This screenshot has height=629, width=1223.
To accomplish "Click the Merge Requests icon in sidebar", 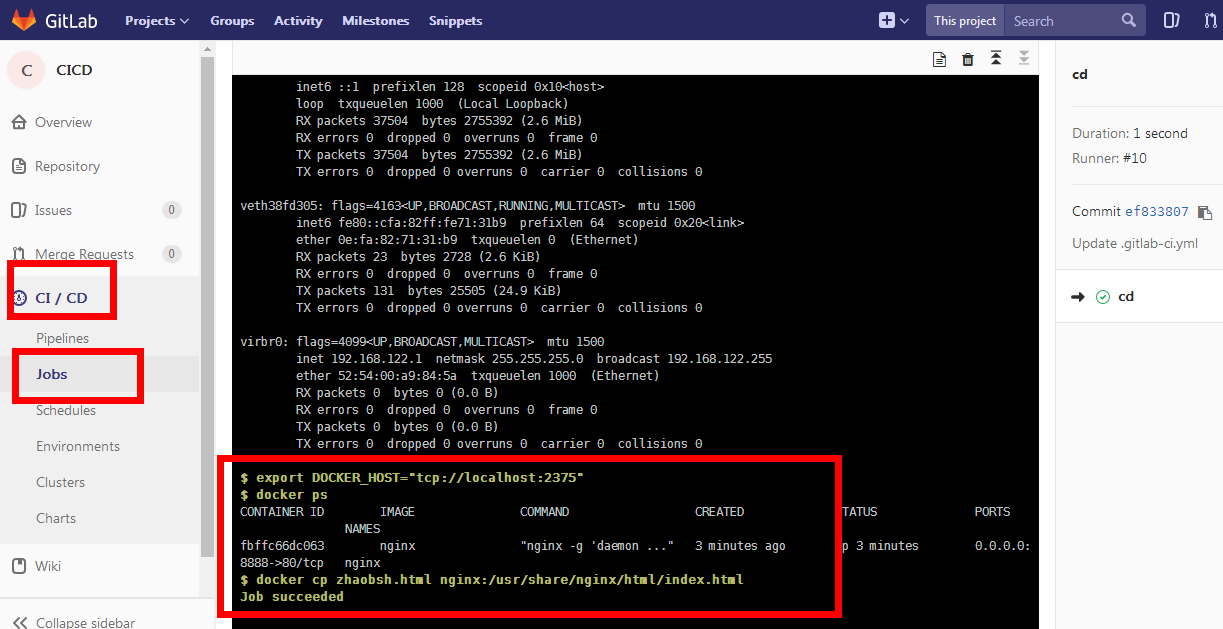I will (x=18, y=254).
